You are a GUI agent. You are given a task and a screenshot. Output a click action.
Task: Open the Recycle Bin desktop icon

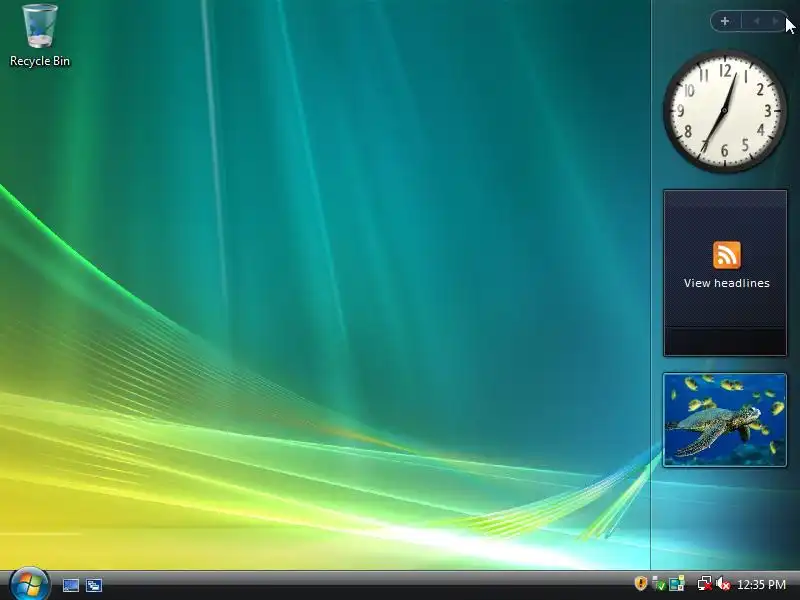[40, 35]
